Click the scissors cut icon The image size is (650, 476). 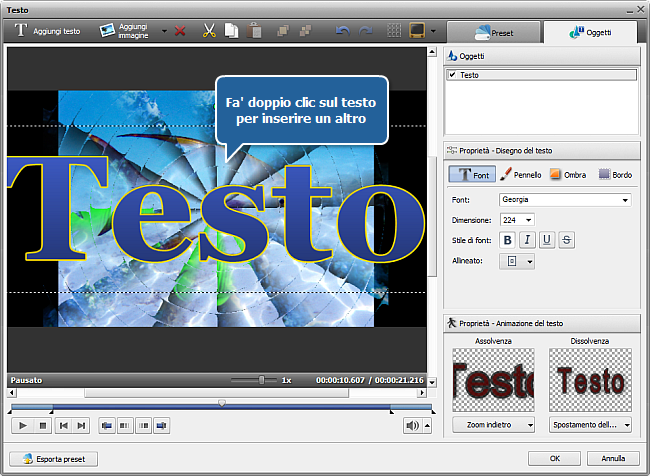pyautogui.click(x=209, y=32)
